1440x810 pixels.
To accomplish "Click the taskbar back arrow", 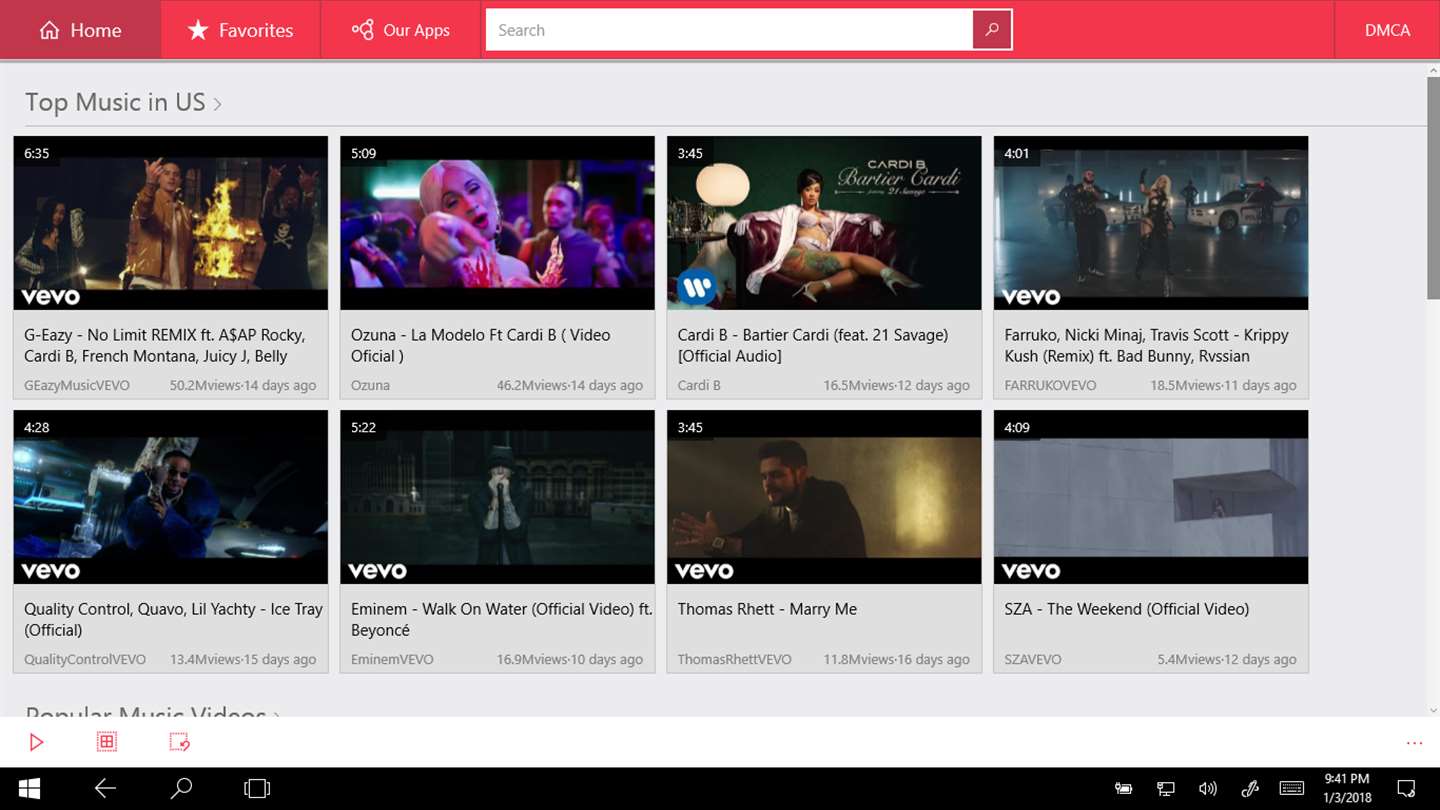I will pos(105,789).
